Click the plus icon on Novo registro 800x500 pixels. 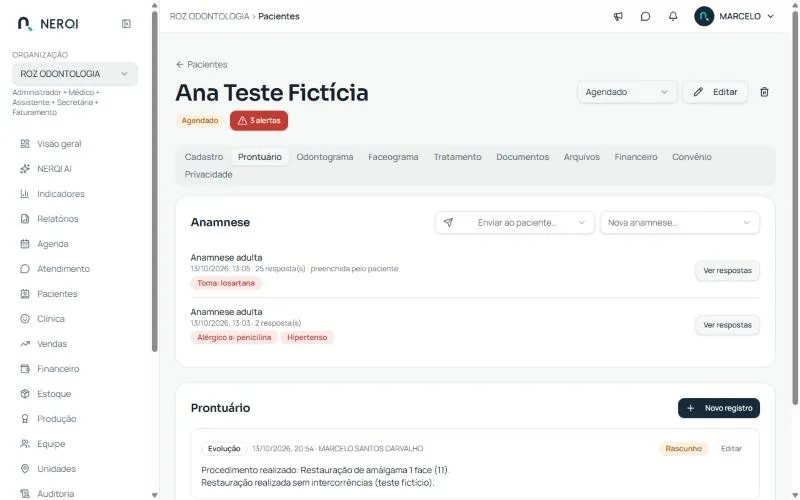690,408
